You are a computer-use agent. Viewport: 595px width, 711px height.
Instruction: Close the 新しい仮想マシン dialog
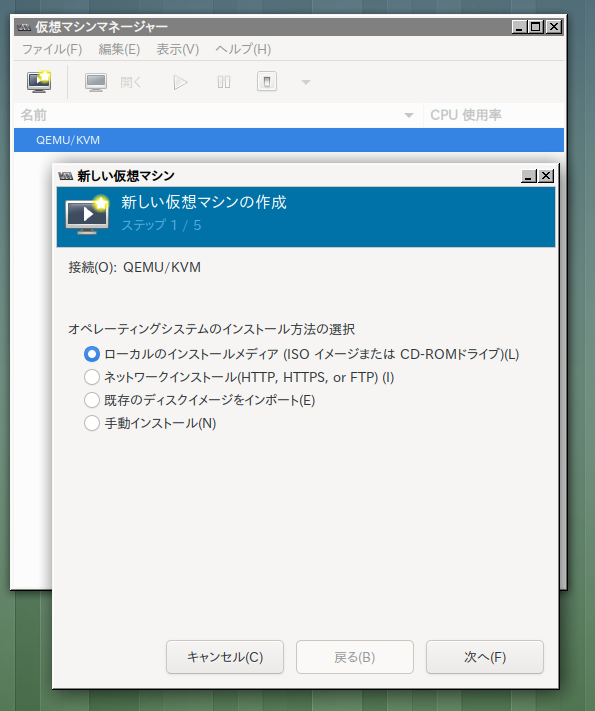point(546,176)
